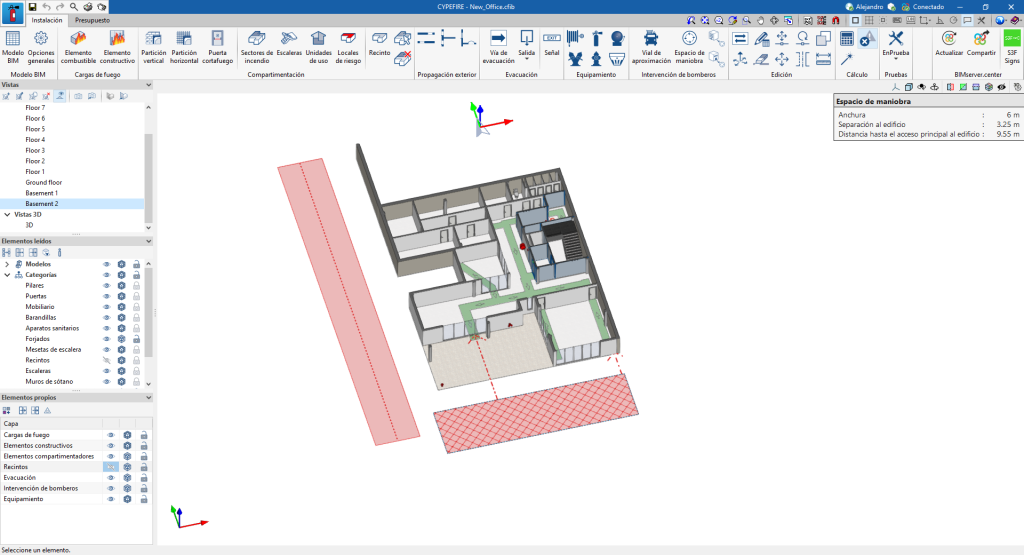Click the redo arrow icon
Image resolution: width=1024 pixels, height=555 pixels.
[59, 7]
